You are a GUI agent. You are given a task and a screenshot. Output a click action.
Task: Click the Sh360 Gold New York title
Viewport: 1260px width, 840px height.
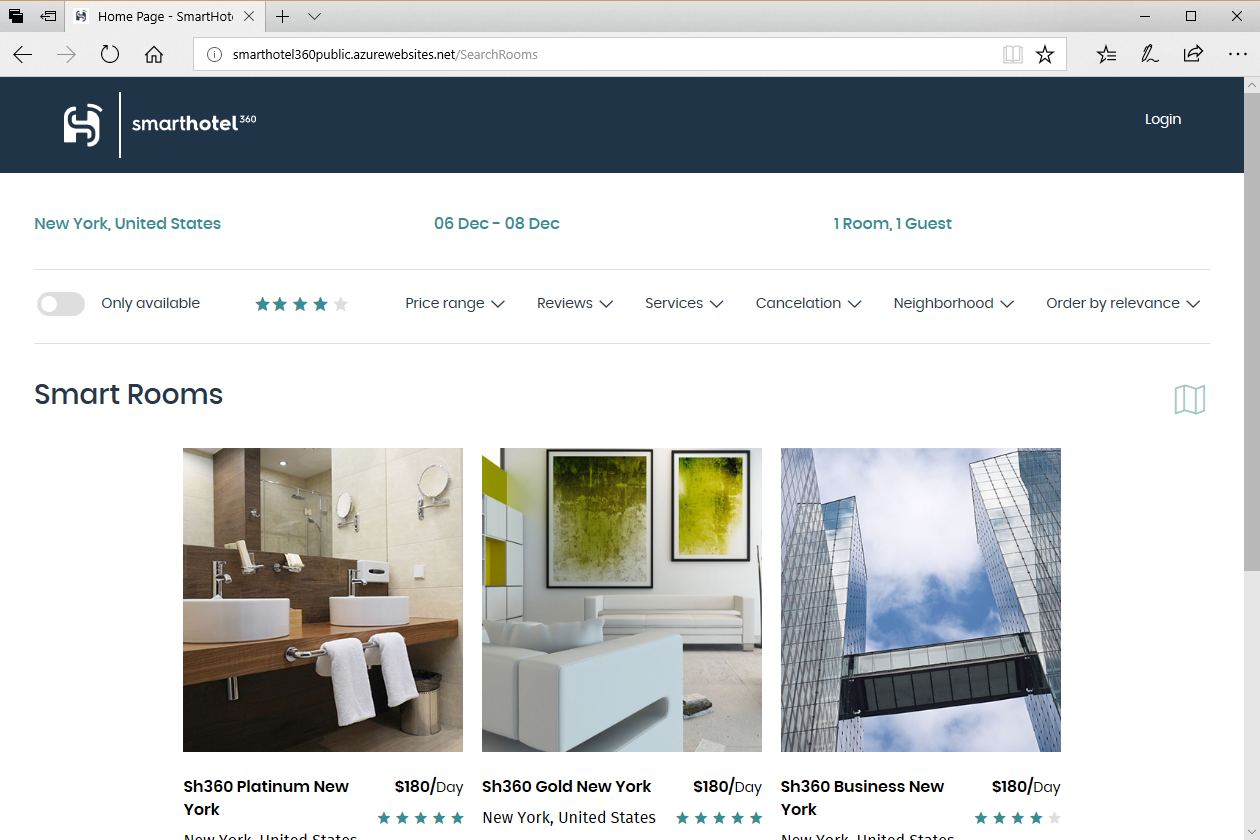click(566, 787)
